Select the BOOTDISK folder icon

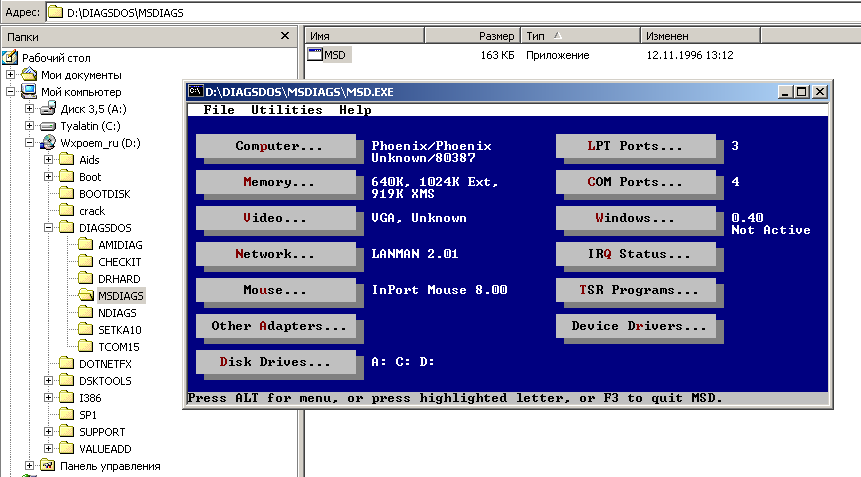(x=66, y=193)
